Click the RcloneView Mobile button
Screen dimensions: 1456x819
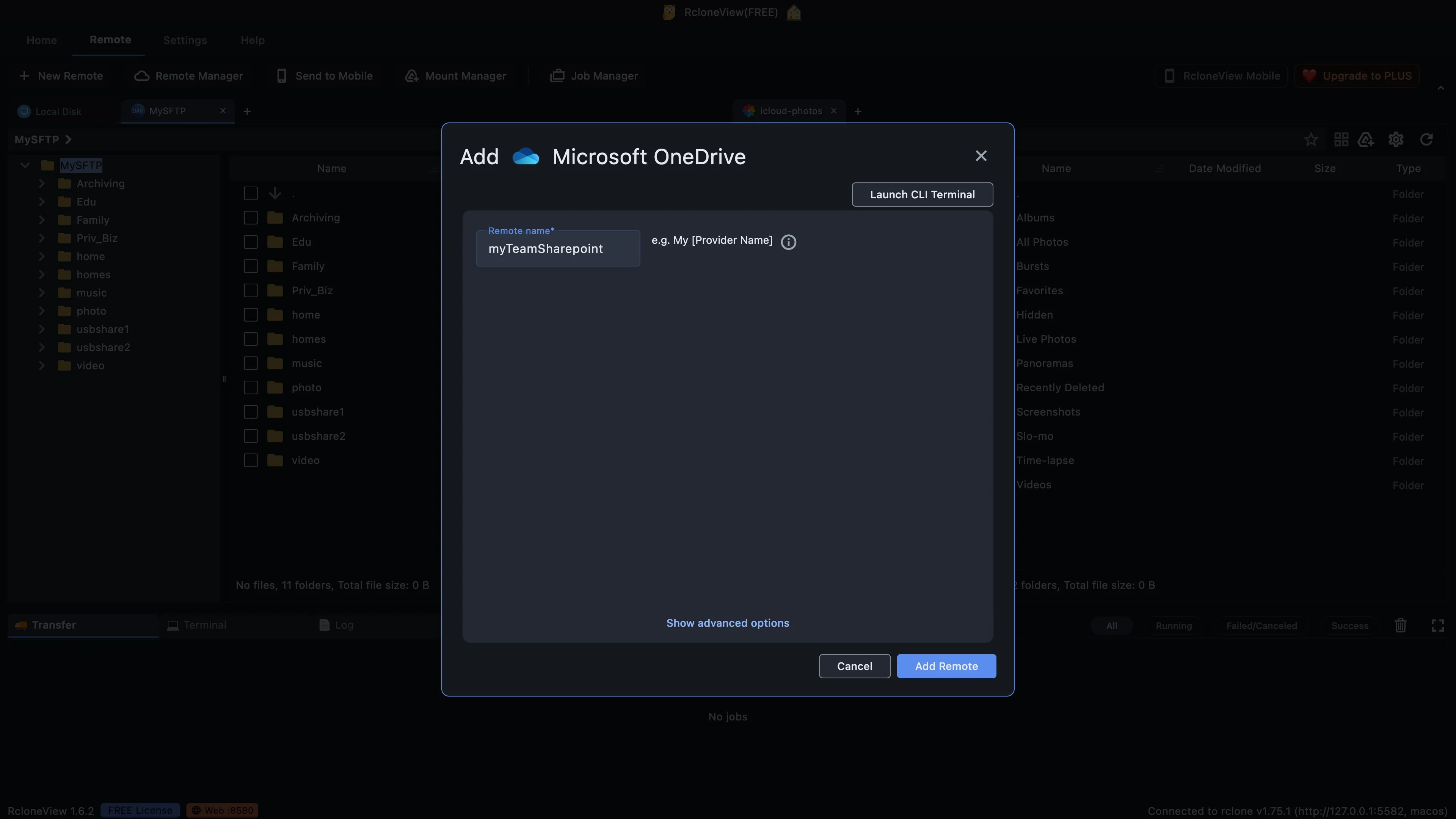coord(1221,76)
